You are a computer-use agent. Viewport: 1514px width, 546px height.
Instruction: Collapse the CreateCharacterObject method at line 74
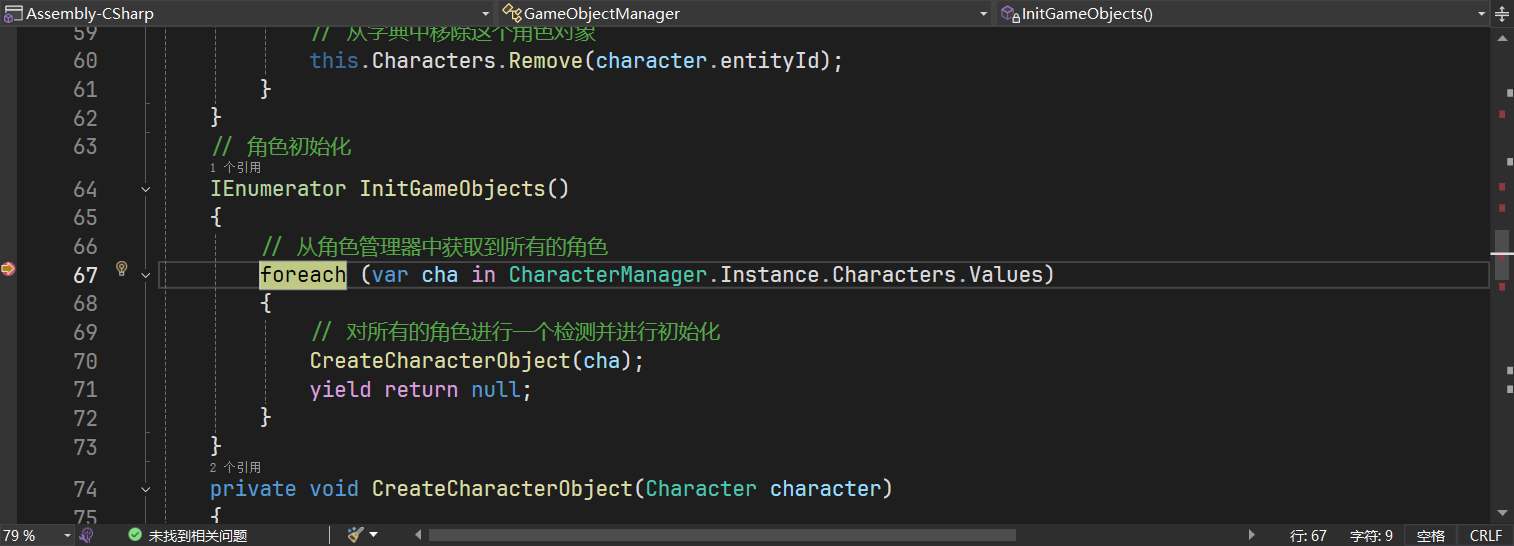pos(147,489)
